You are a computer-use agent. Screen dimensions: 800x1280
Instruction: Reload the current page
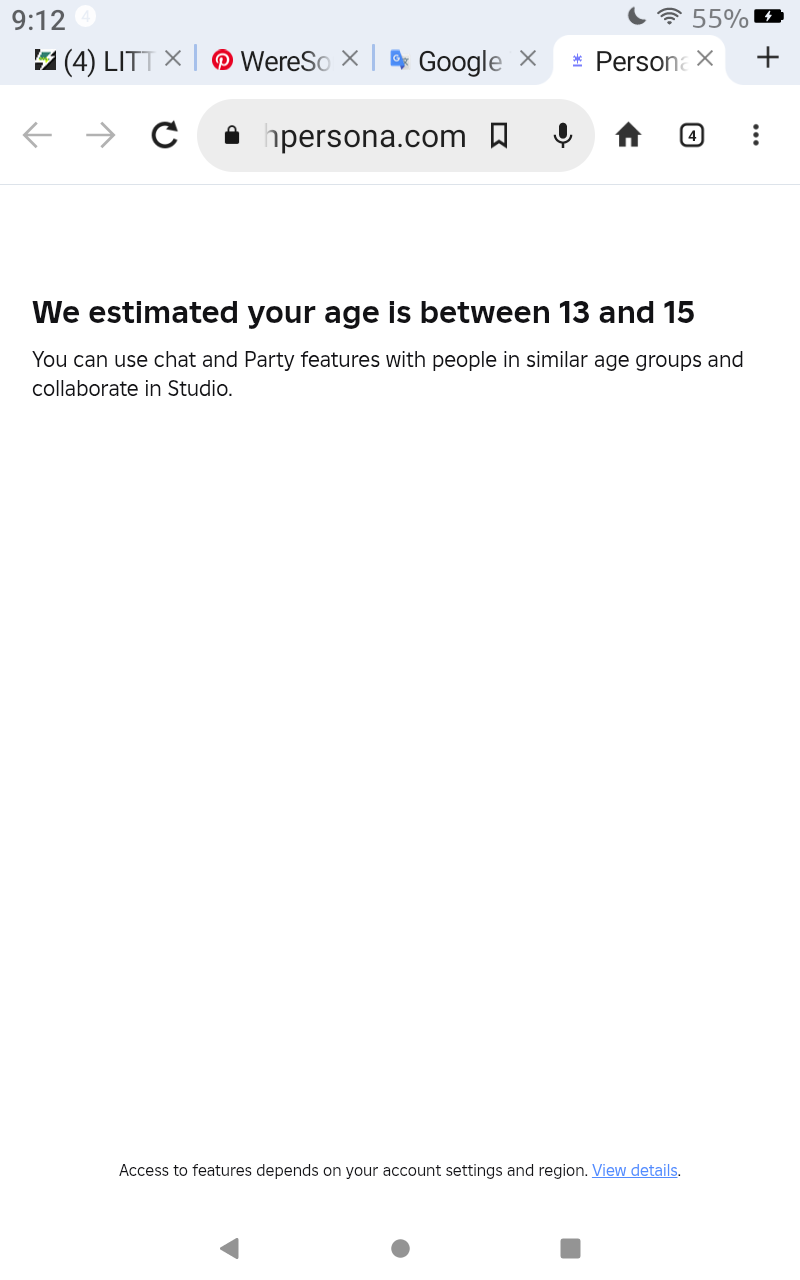[x=165, y=135]
